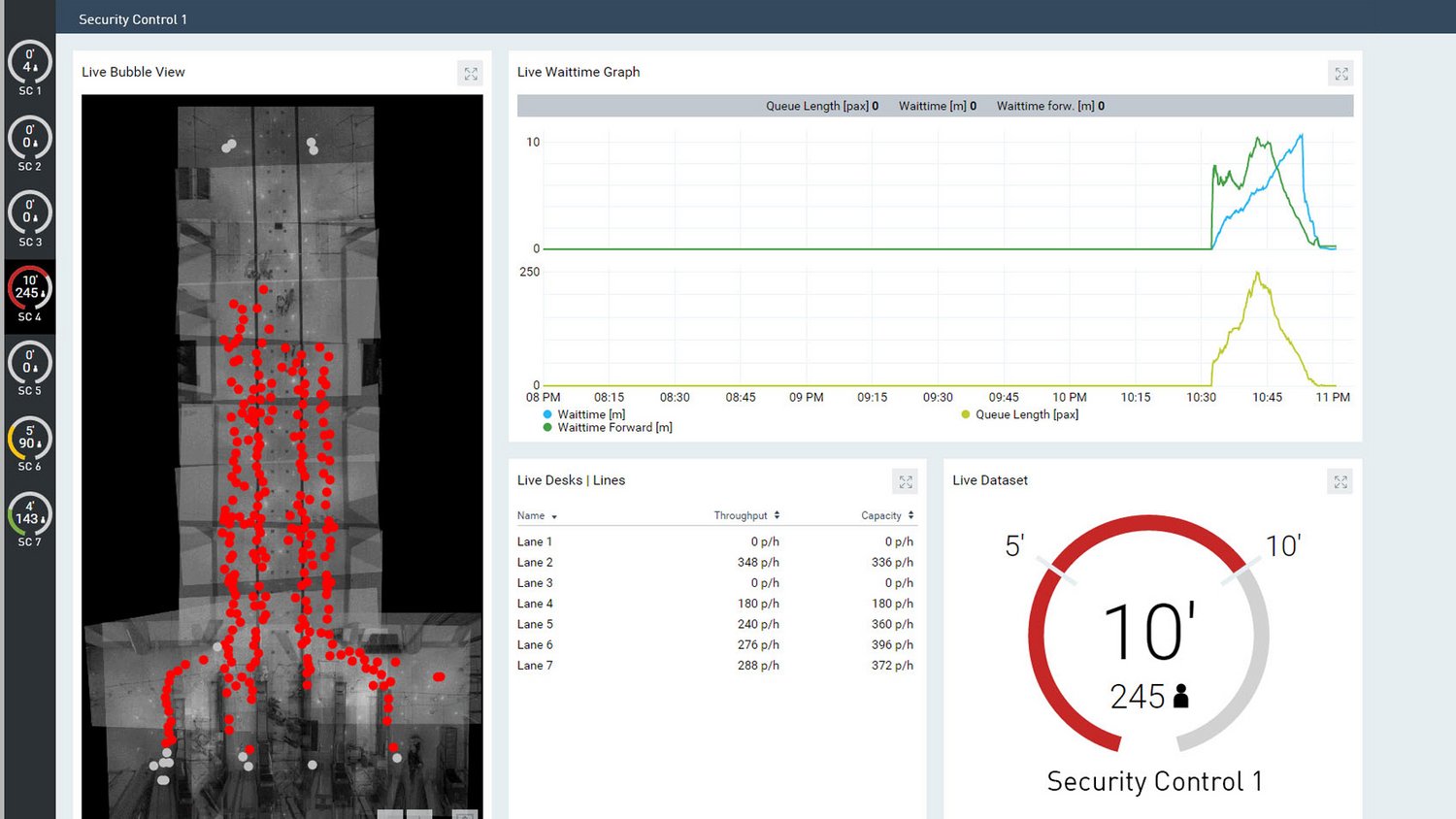The height and width of the screenshot is (819, 1456).
Task: Click the Security Control 1 header title
Action: 133,19
